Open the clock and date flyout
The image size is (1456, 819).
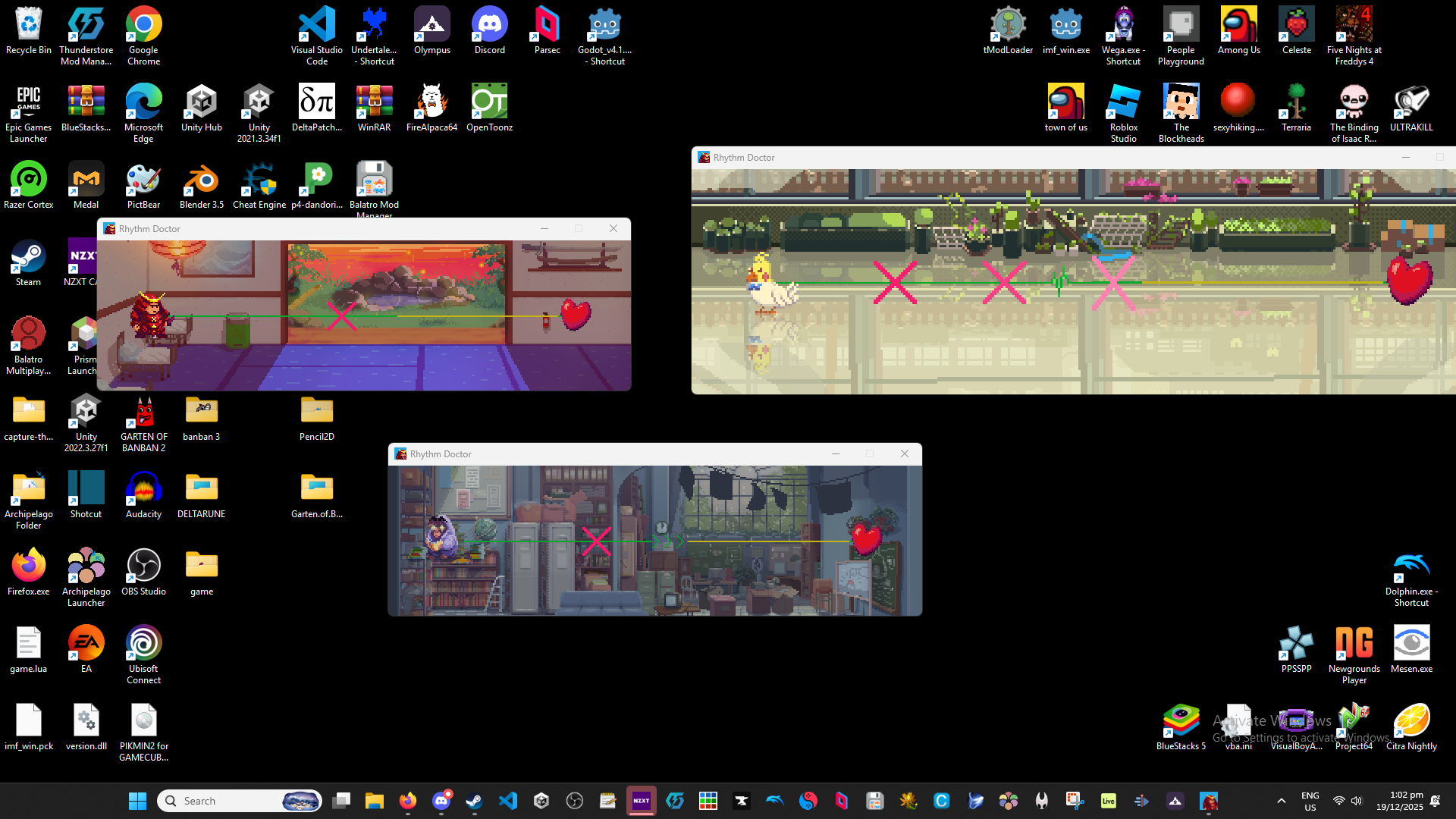(x=1400, y=801)
